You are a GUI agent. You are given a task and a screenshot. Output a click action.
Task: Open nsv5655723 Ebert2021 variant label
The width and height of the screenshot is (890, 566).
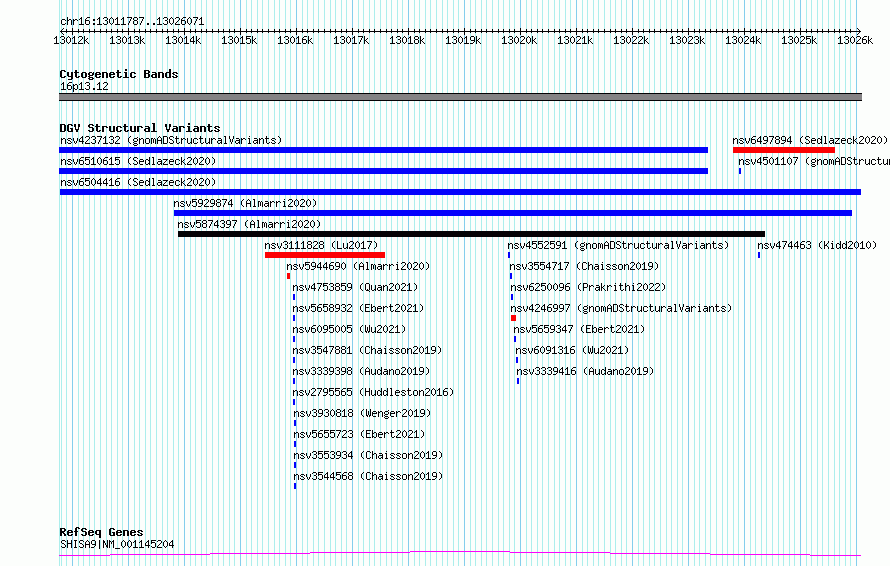[x=359, y=434]
